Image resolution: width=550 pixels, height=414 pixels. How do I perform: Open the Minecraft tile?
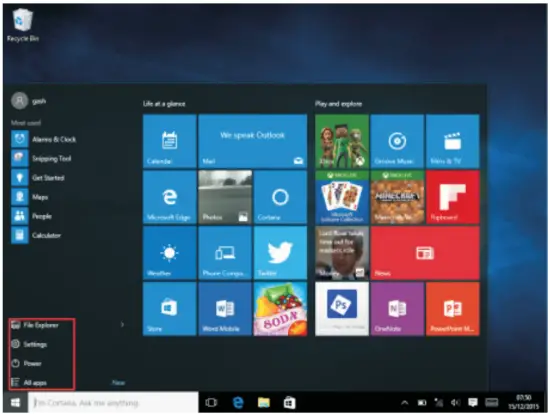click(x=397, y=197)
